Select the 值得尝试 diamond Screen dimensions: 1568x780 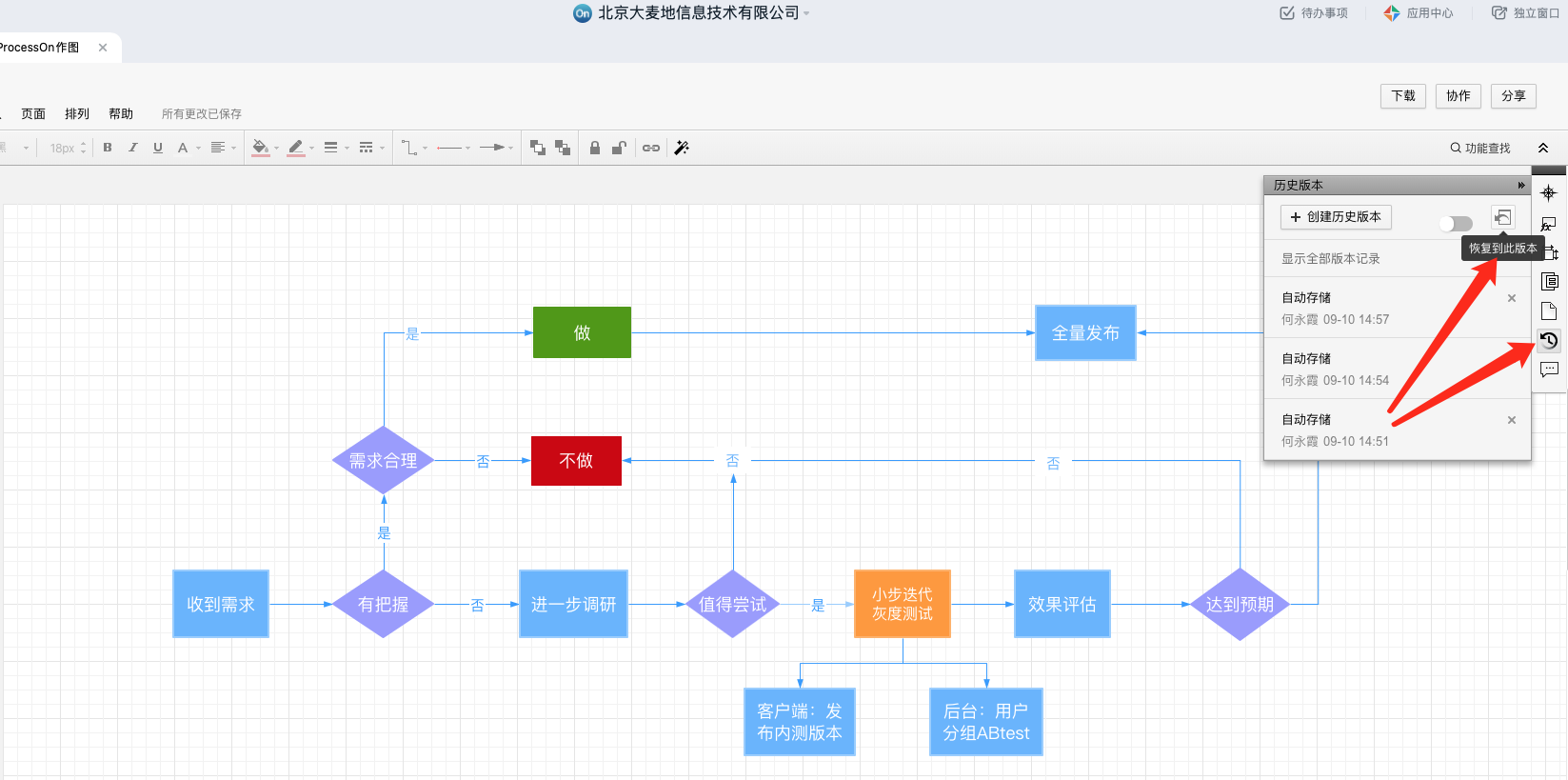[733, 604]
